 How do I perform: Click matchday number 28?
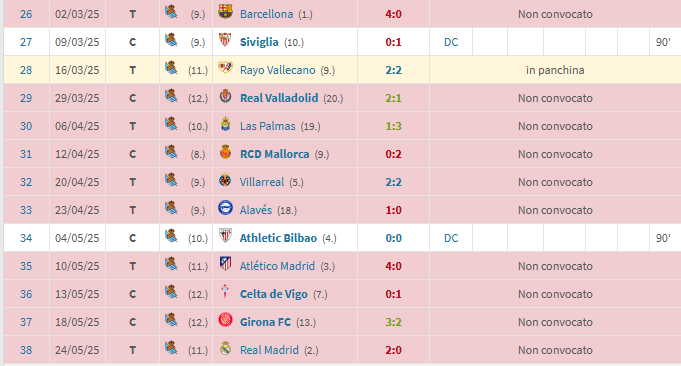pyautogui.click(x=26, y=70)
